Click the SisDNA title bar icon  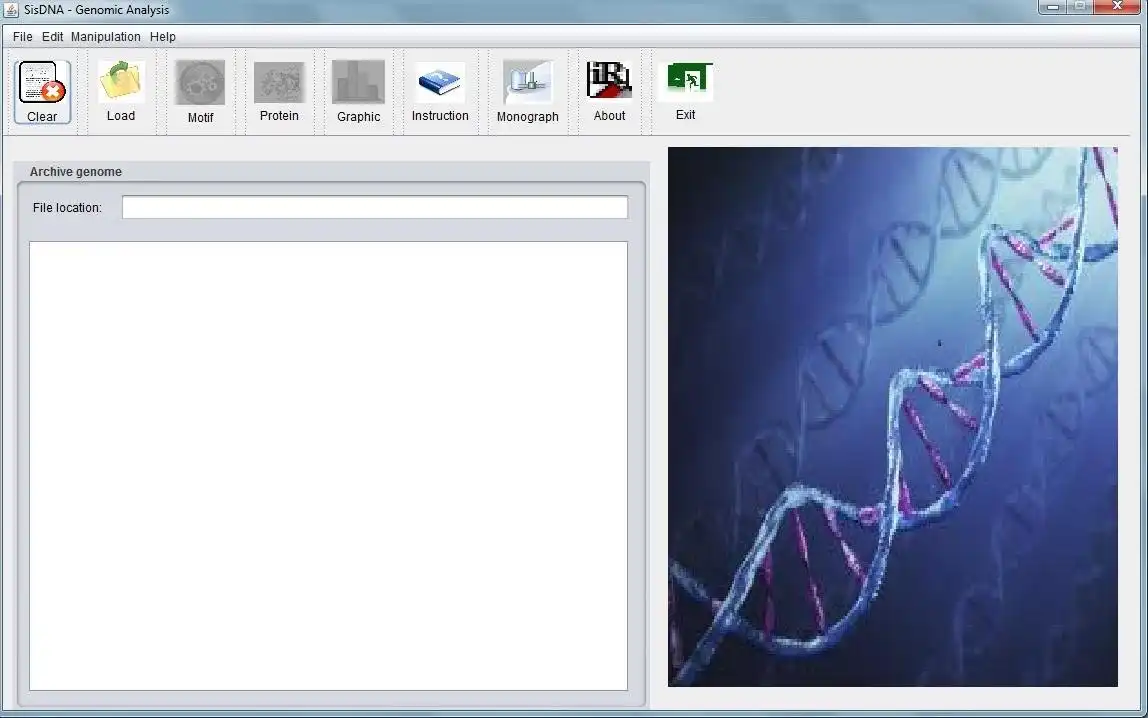pos(10,9)
